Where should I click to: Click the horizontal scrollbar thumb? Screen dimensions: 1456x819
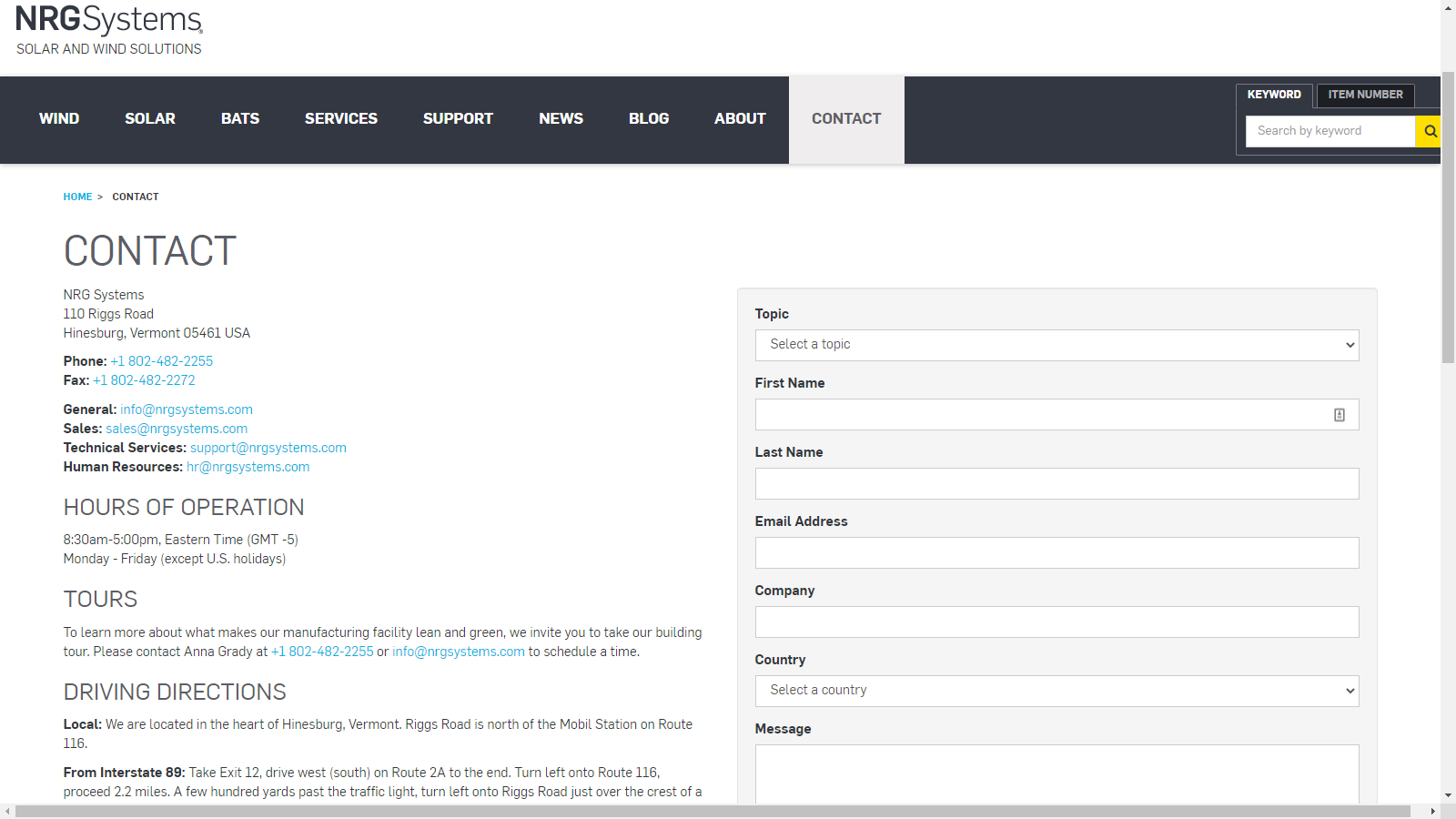[713, 811]
